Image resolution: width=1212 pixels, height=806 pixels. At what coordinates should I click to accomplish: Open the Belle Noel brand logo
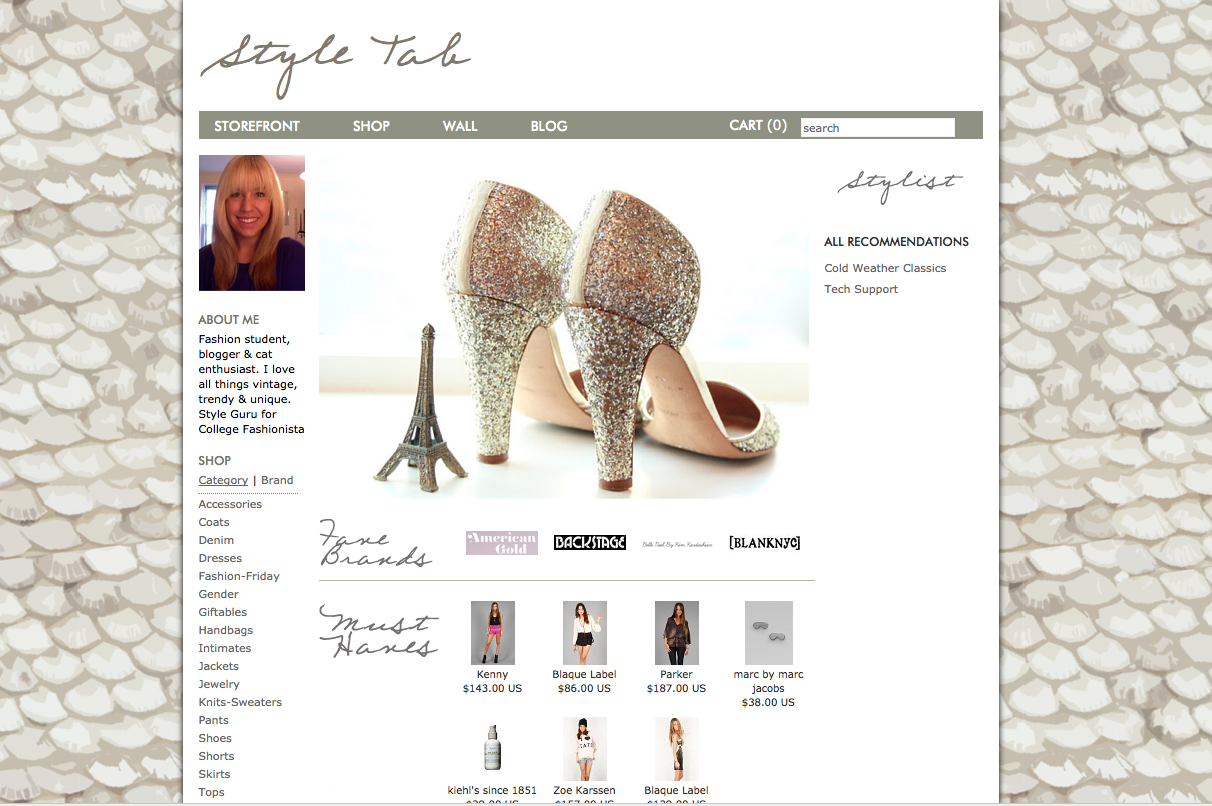click(677, 544)
